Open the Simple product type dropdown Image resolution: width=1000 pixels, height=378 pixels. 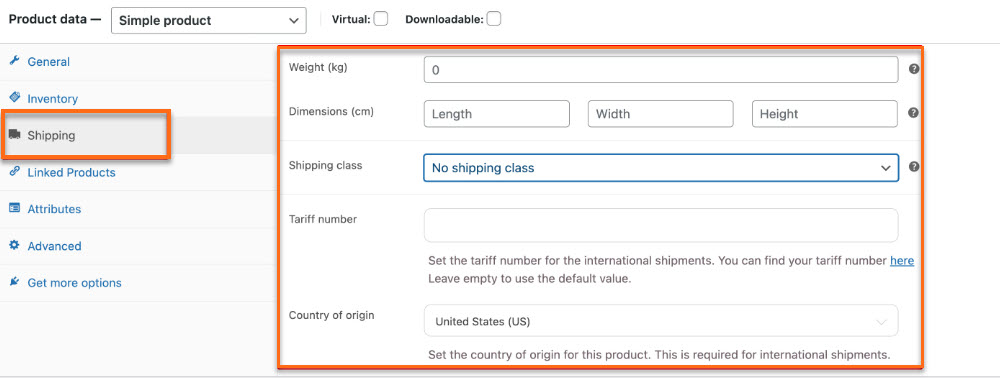click(209, 20)
